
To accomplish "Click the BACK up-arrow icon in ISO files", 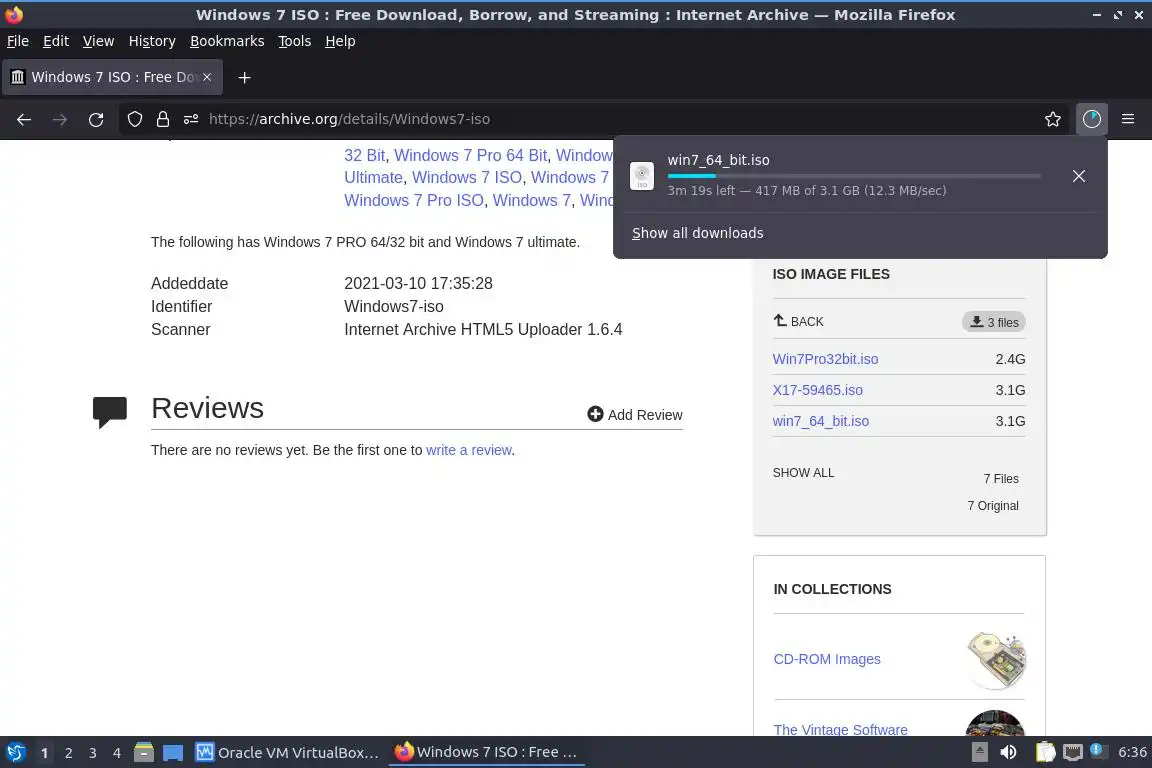I will coord(780,320).
